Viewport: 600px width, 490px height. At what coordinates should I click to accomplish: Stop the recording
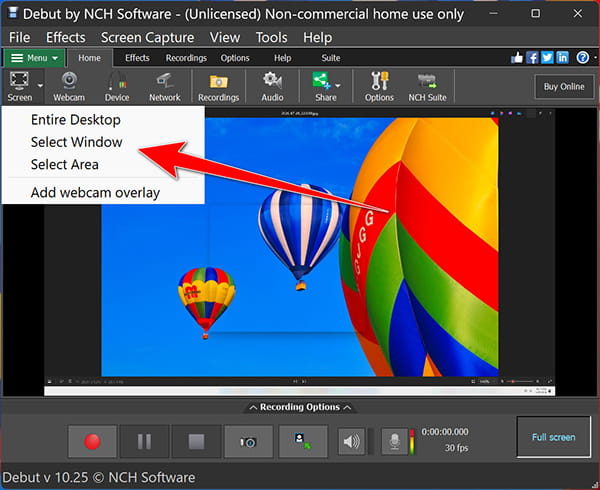click(x=196, y=441)
